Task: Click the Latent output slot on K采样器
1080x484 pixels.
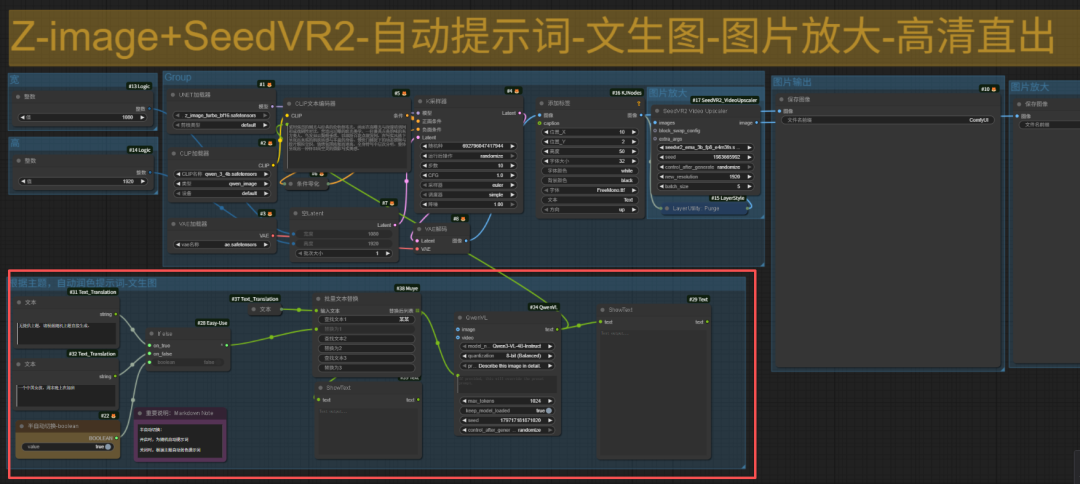Action: (x=520, y=112)
